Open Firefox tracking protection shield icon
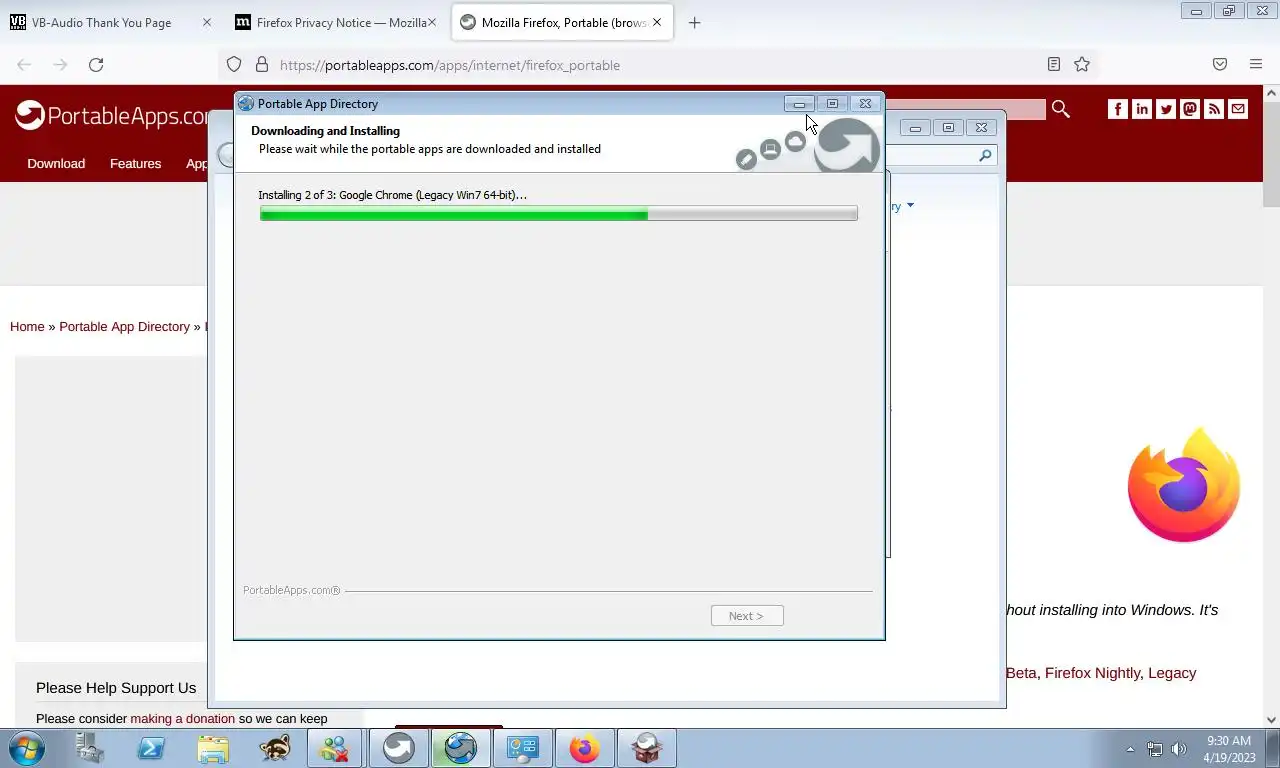This screenshot has width=1280, height=768. tap(234, 65)
